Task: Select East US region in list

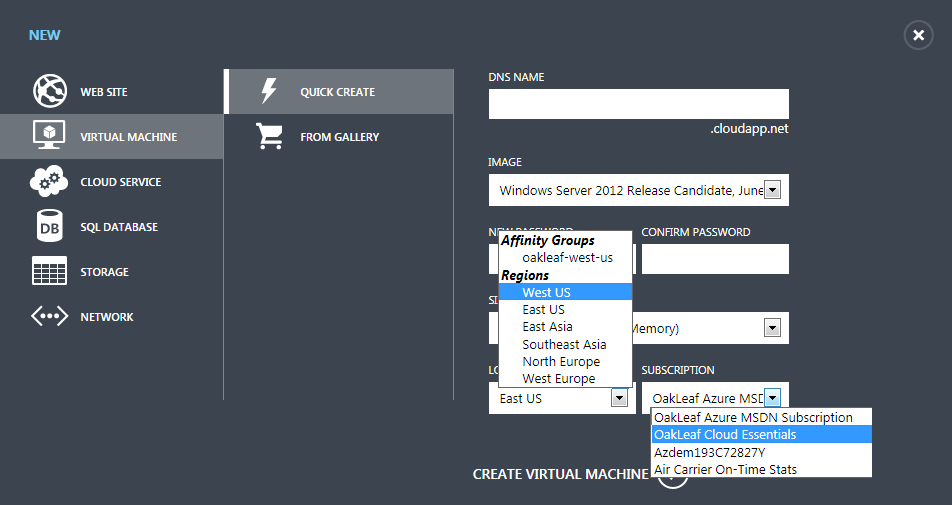Action: point(565,310)
